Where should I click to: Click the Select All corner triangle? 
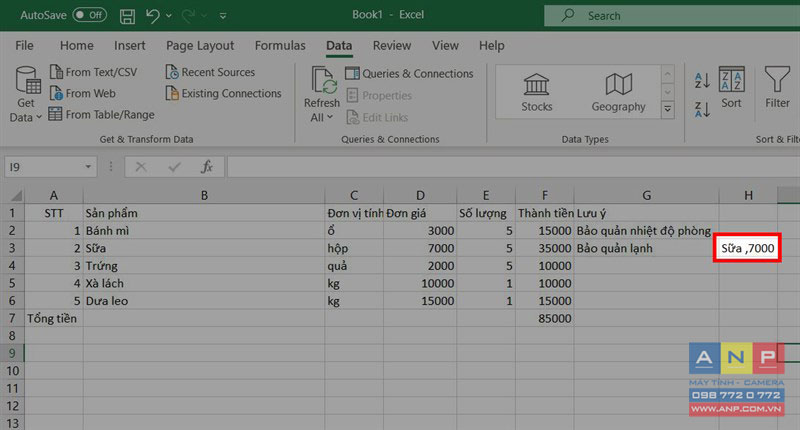click(x=16, y=195)
